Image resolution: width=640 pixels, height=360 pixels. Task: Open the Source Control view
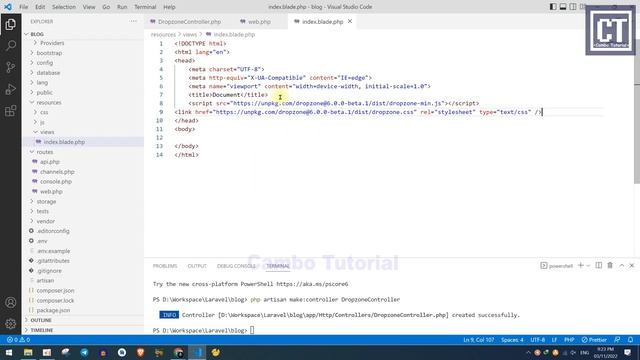click(11, 67)
